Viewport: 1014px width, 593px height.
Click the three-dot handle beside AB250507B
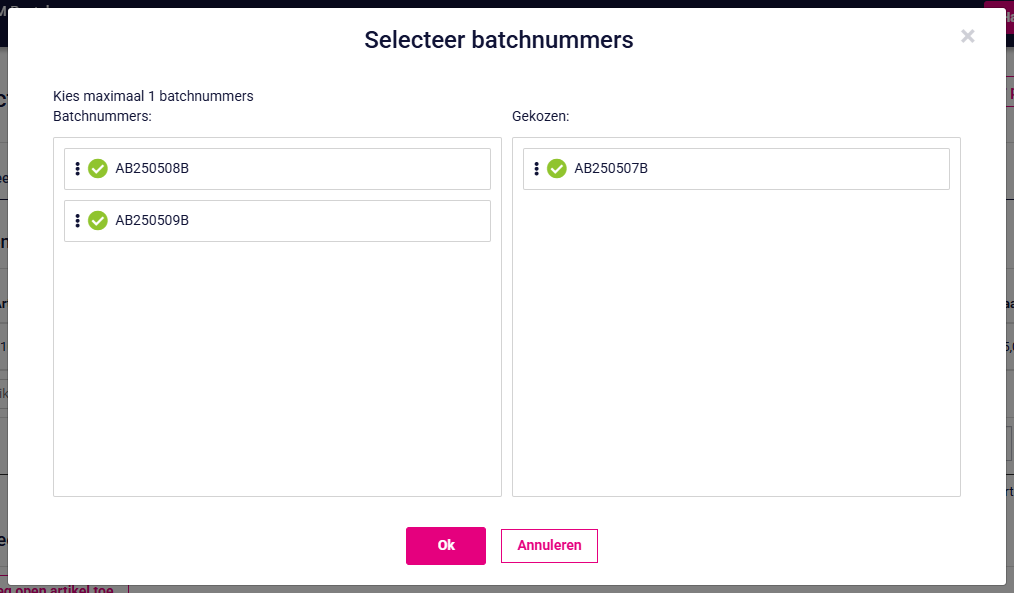tap(536, 169)
